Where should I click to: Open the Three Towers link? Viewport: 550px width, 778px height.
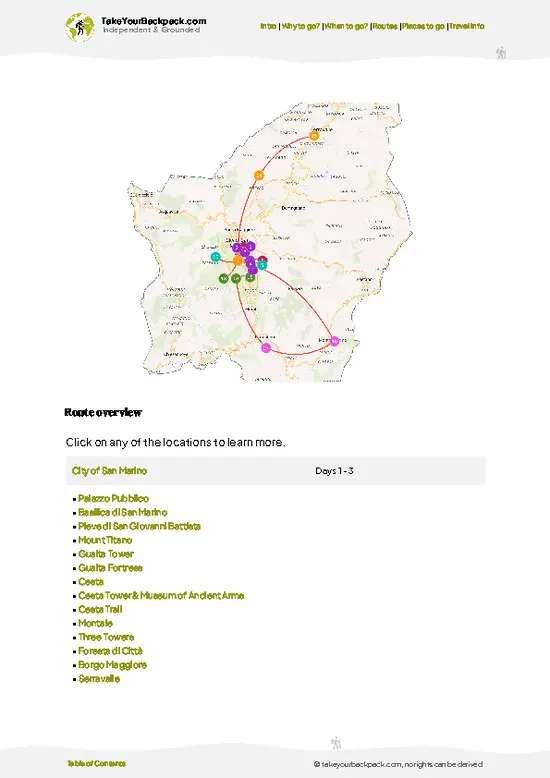tap(106, 637)
